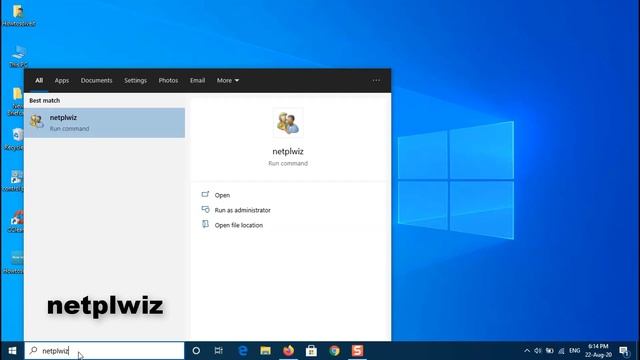Image resolution: width=640 pixels, height=360 pixels.
Task: Switch to the Settings search tab
Action: pyautogui.click(x=136, y=80)
